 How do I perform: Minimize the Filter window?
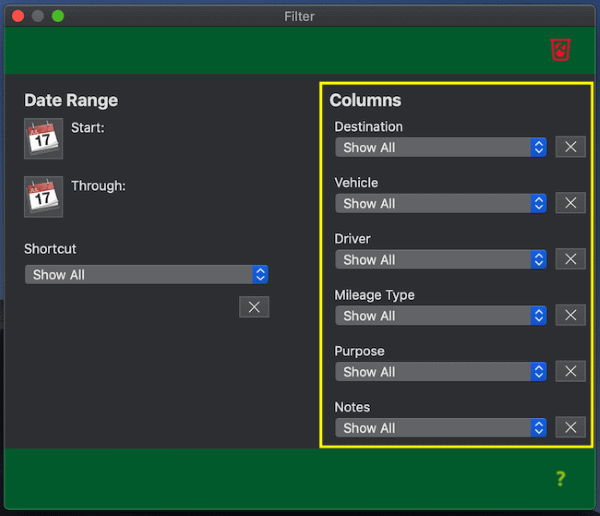[38, 16]
